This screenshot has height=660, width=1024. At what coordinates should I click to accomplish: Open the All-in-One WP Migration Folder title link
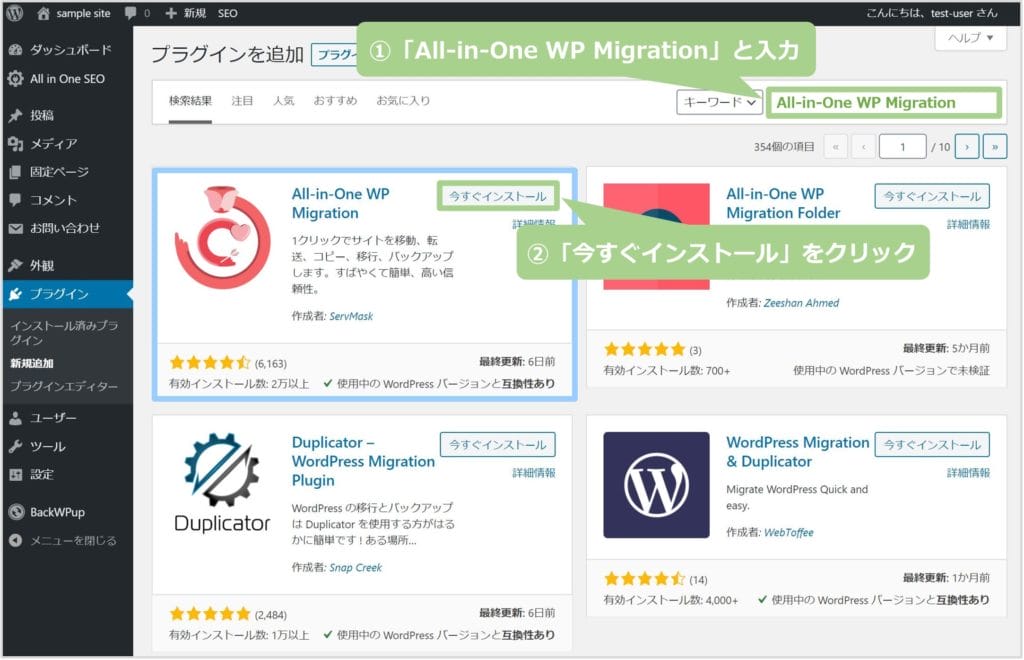coord(783,203)
